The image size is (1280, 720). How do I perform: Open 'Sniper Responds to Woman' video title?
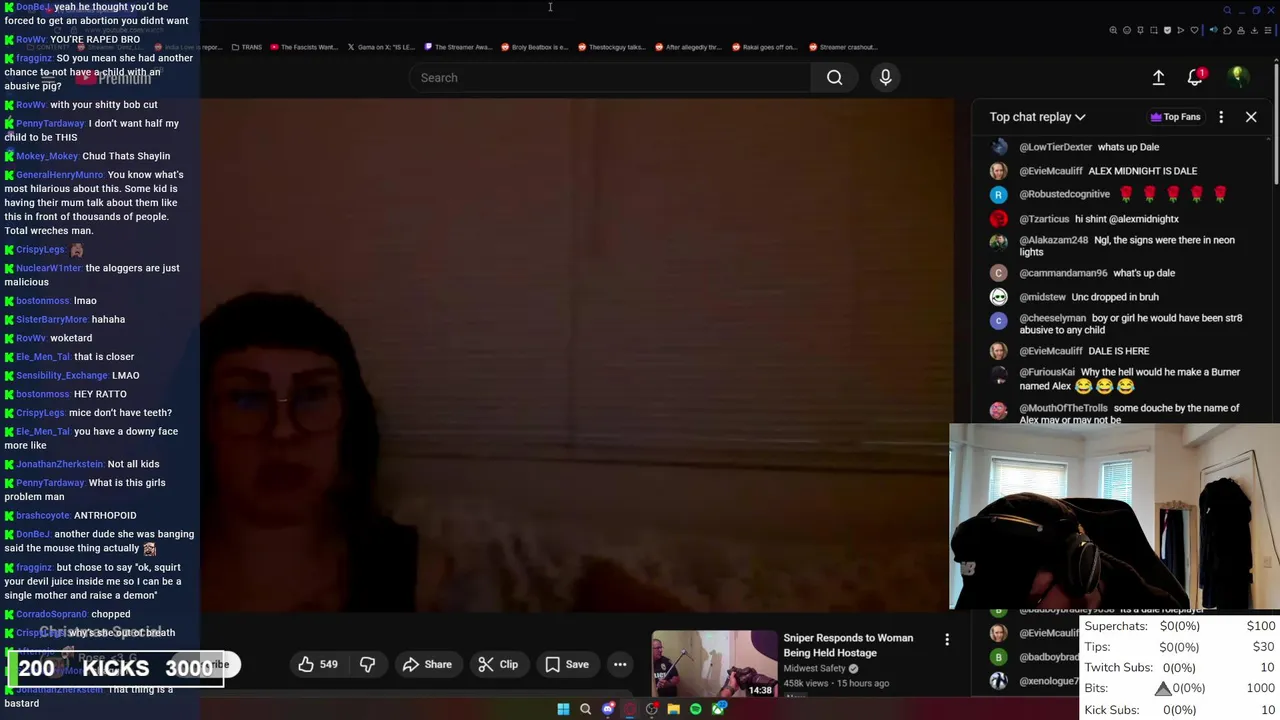point(848,645)
